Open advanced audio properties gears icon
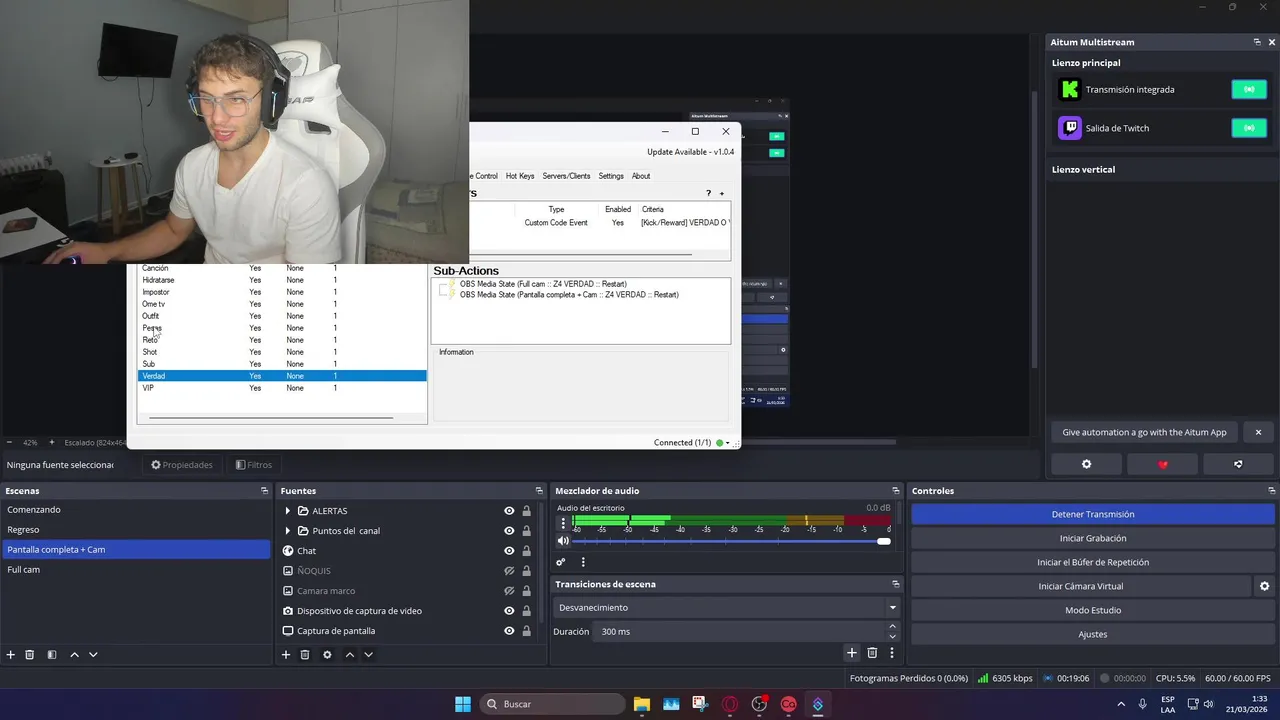The height and width of the screenshot is (720, 1280). (561, 562)
